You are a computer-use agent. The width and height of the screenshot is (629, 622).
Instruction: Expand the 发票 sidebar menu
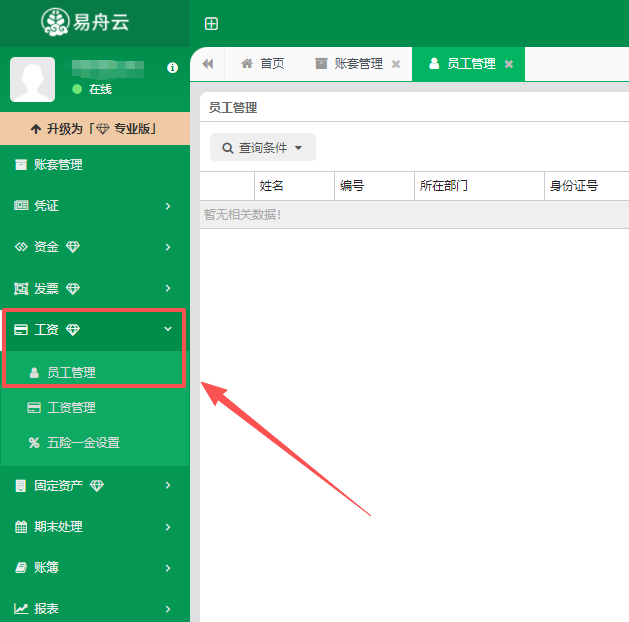point(94,289)
